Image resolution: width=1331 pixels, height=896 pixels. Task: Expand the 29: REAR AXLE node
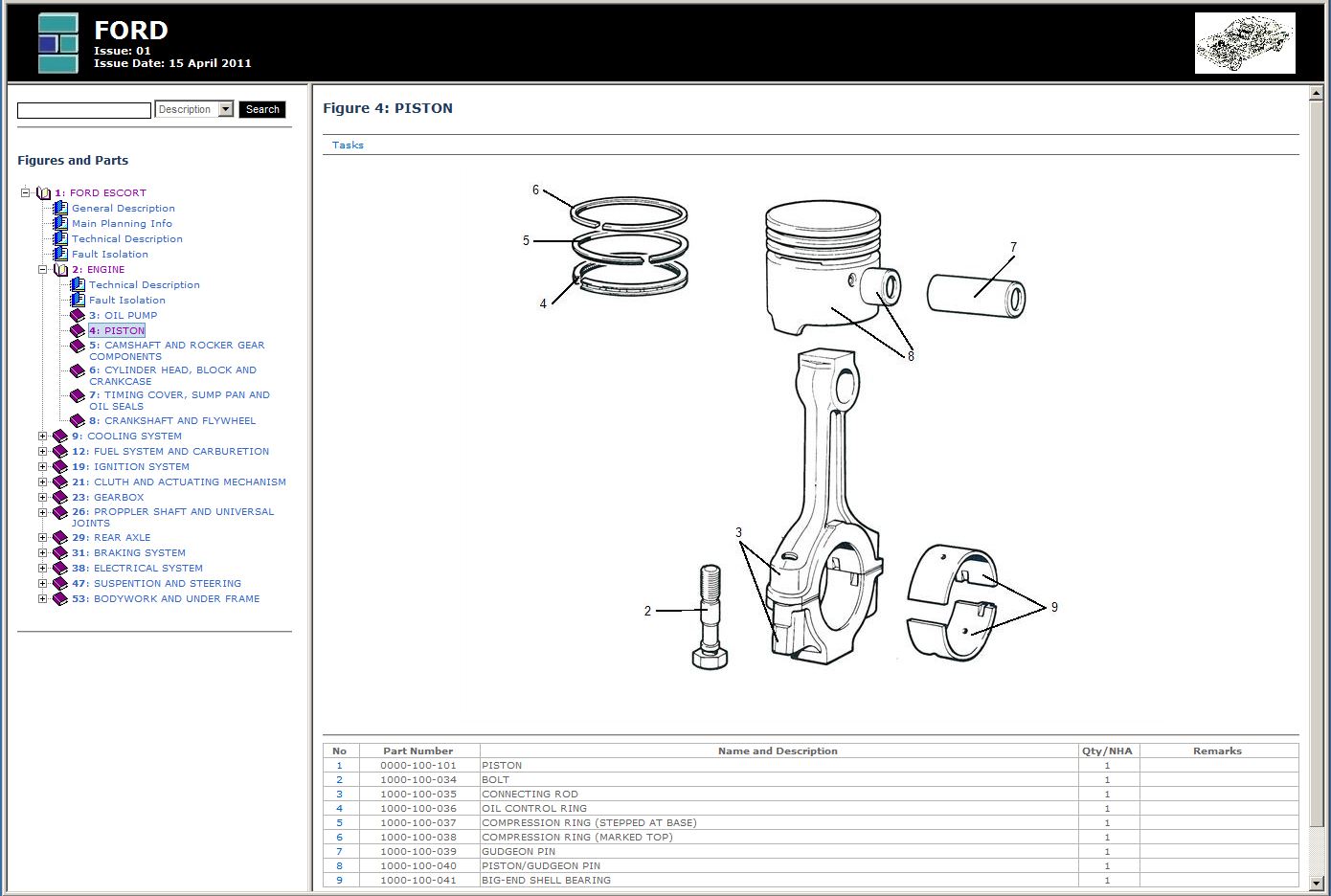(x=43, y=537)
